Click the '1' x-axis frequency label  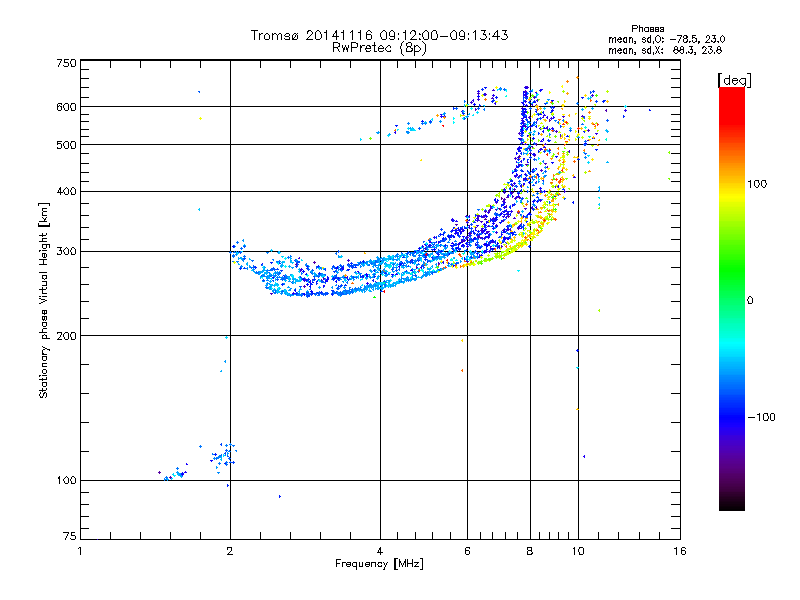(80, 551)
